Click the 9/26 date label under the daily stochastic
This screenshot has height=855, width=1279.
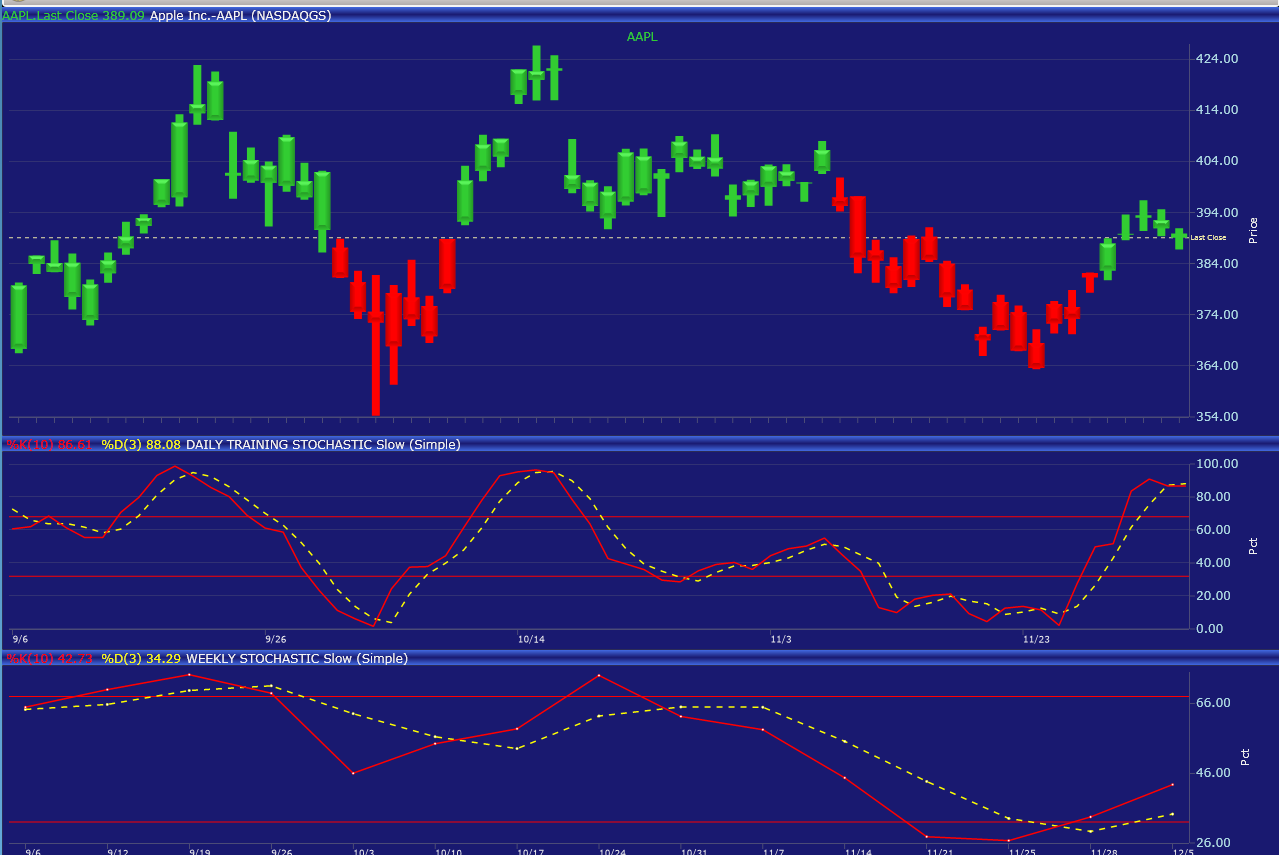(276, 638)
